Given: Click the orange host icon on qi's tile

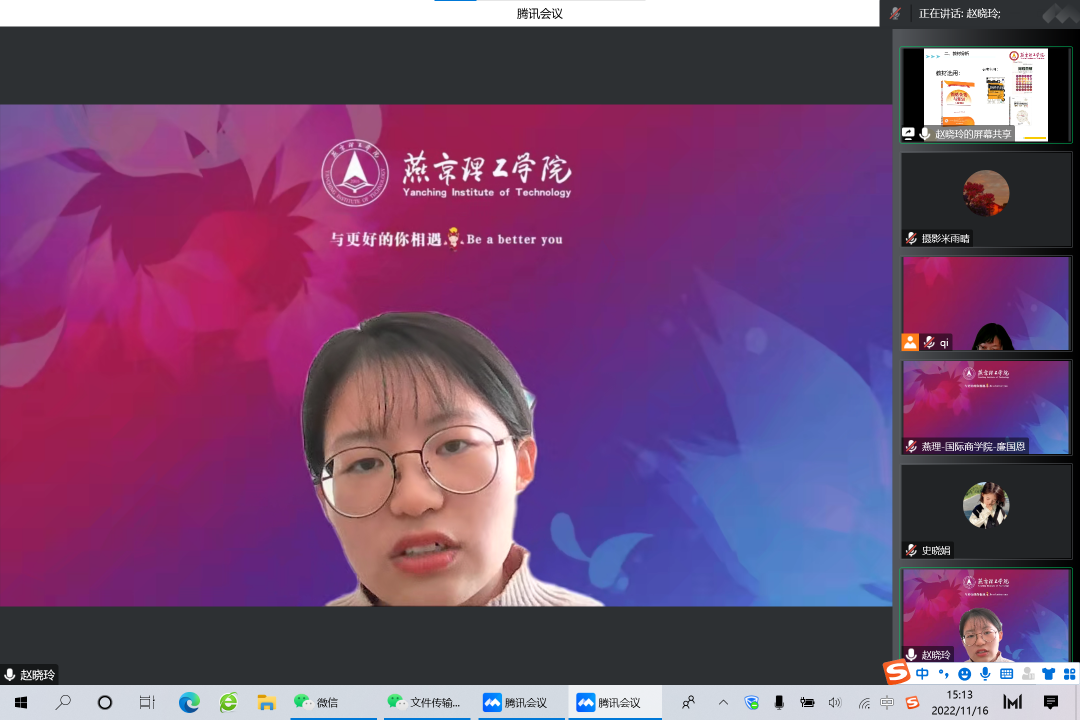Looking at the screenshot, I should coord(910,342).
